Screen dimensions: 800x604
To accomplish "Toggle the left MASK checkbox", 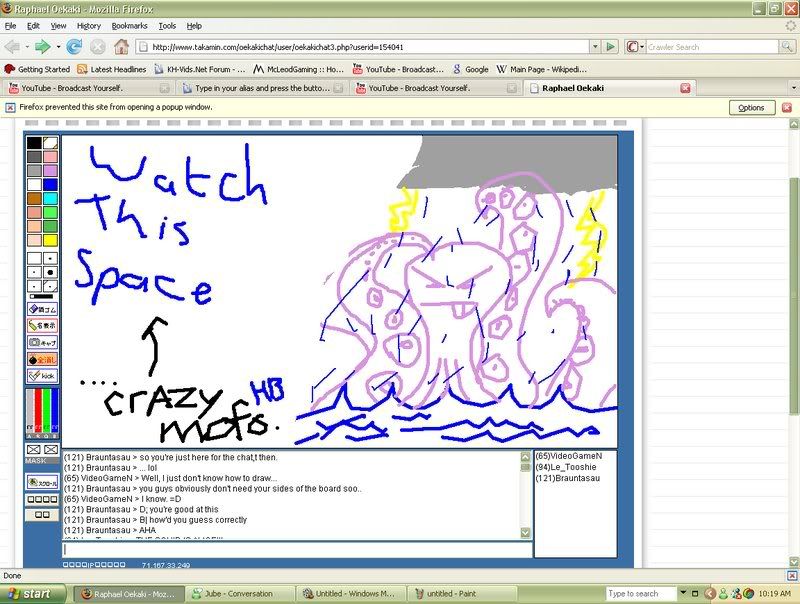I will click(34, 451).
